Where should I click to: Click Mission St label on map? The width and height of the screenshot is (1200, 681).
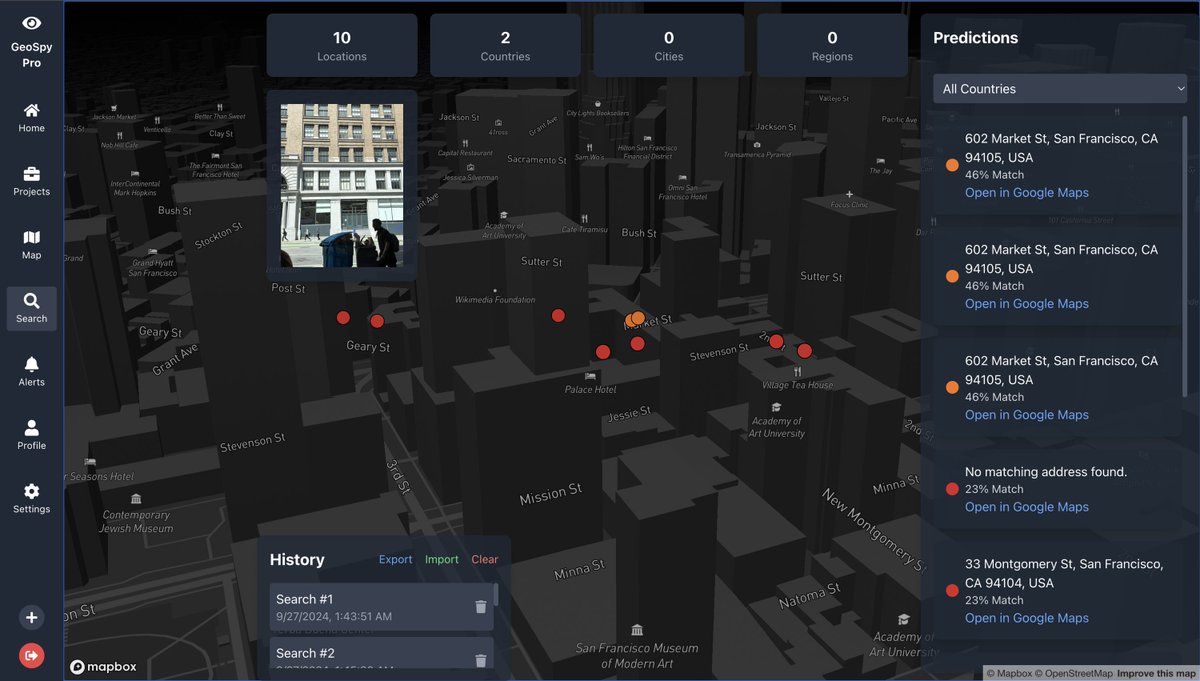point(550,494)
